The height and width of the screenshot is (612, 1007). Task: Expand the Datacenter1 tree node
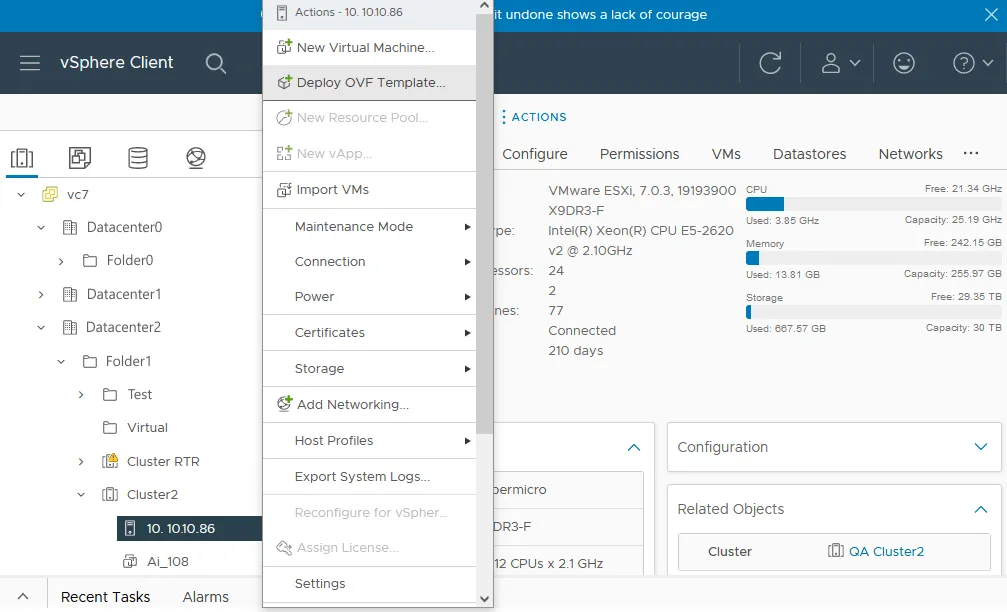[x=41, y=294]
